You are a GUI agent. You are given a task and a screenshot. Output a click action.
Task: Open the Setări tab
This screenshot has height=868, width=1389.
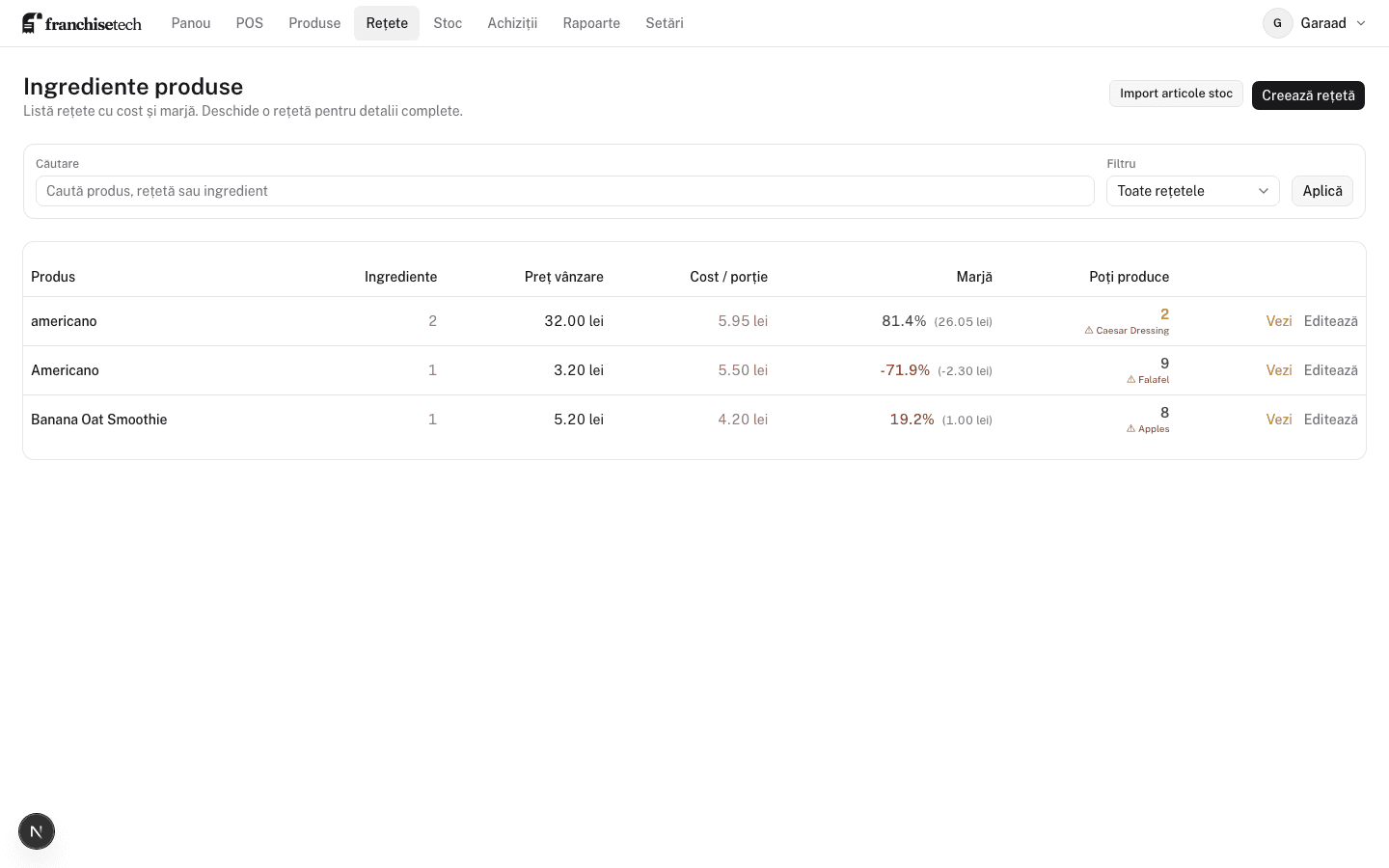coord(665,23)
